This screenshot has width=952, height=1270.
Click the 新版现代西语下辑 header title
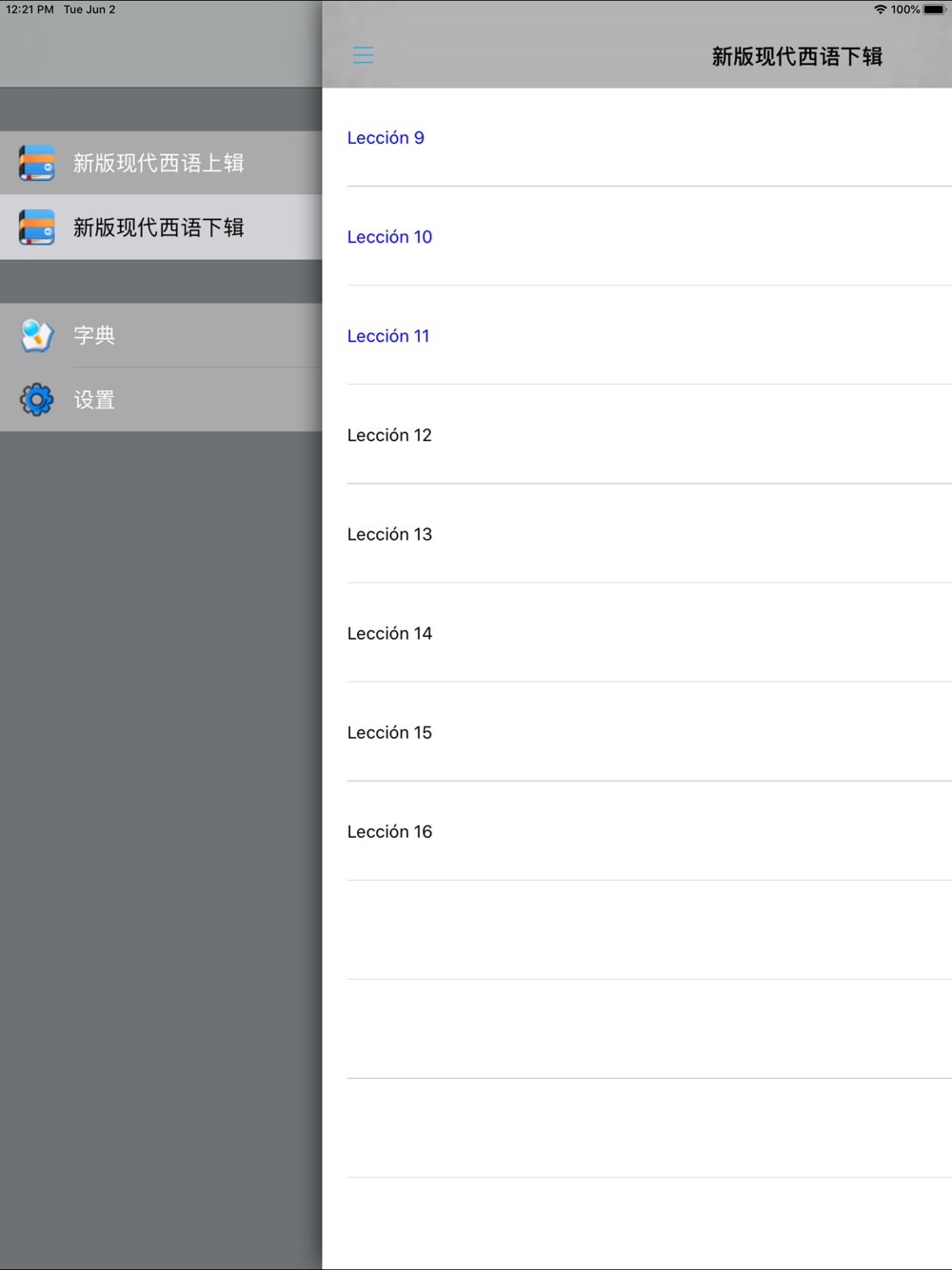797,56
